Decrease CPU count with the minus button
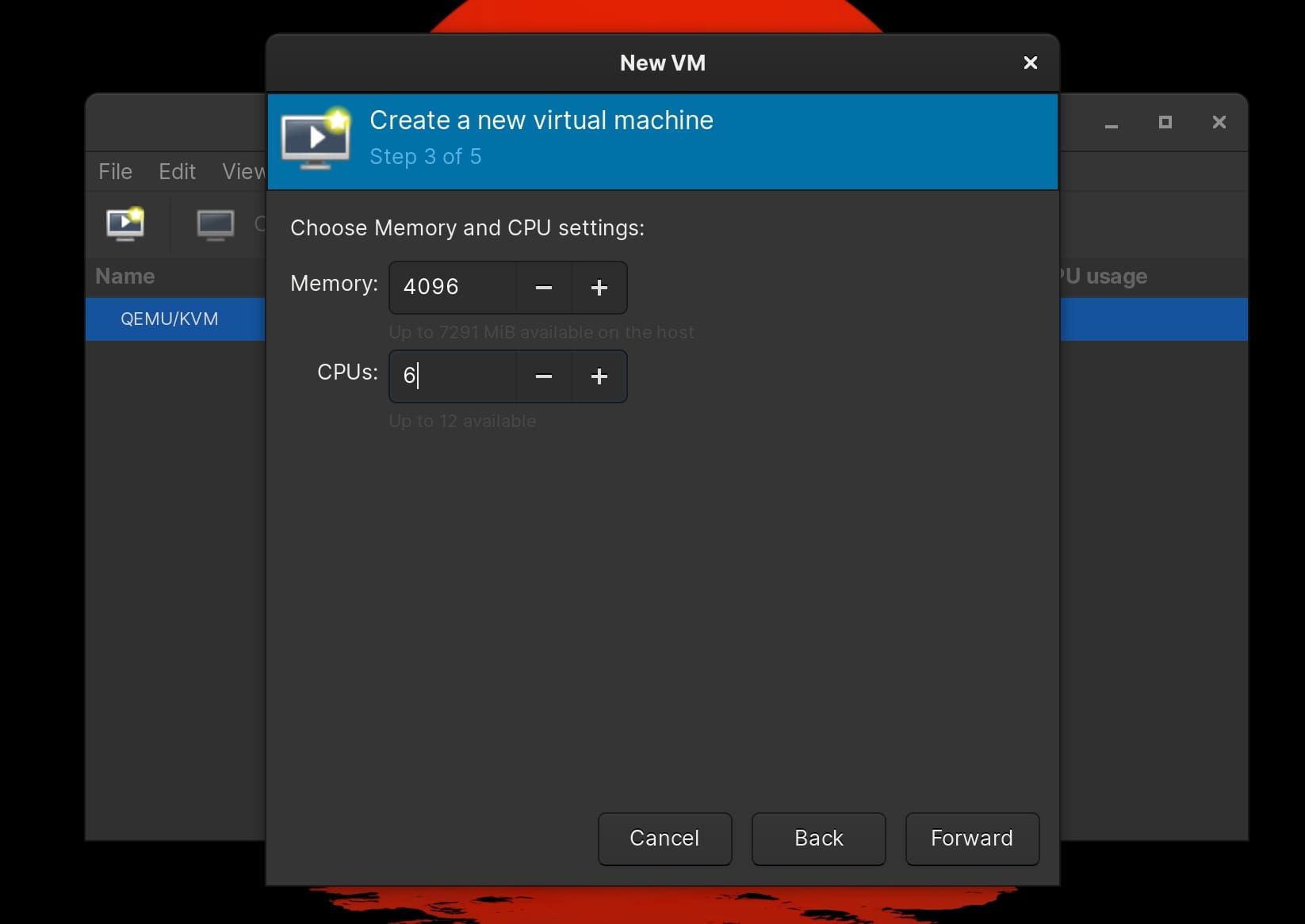 (543, 376)
